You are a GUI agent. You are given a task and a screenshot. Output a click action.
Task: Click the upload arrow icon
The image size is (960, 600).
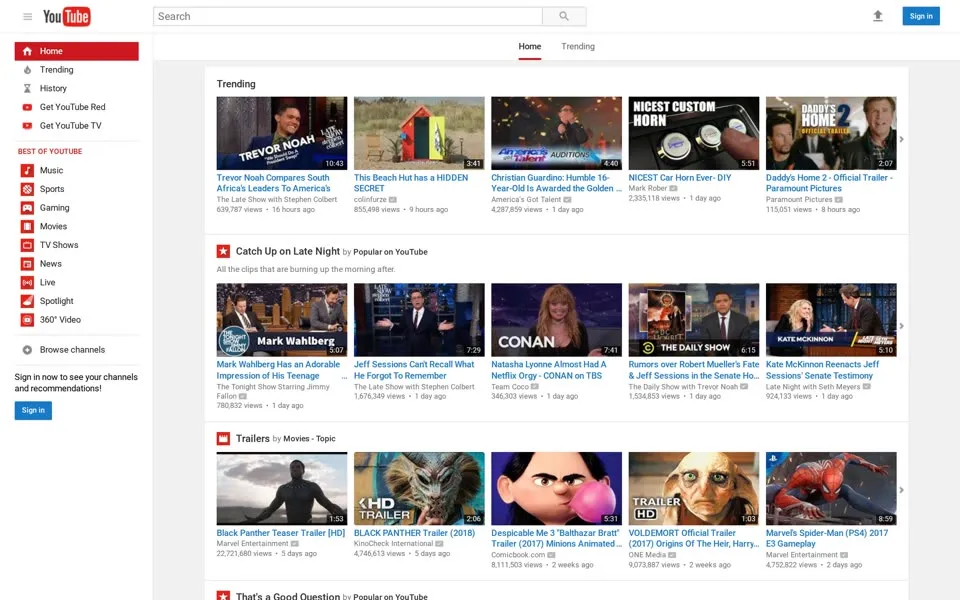tap(877, 16)
